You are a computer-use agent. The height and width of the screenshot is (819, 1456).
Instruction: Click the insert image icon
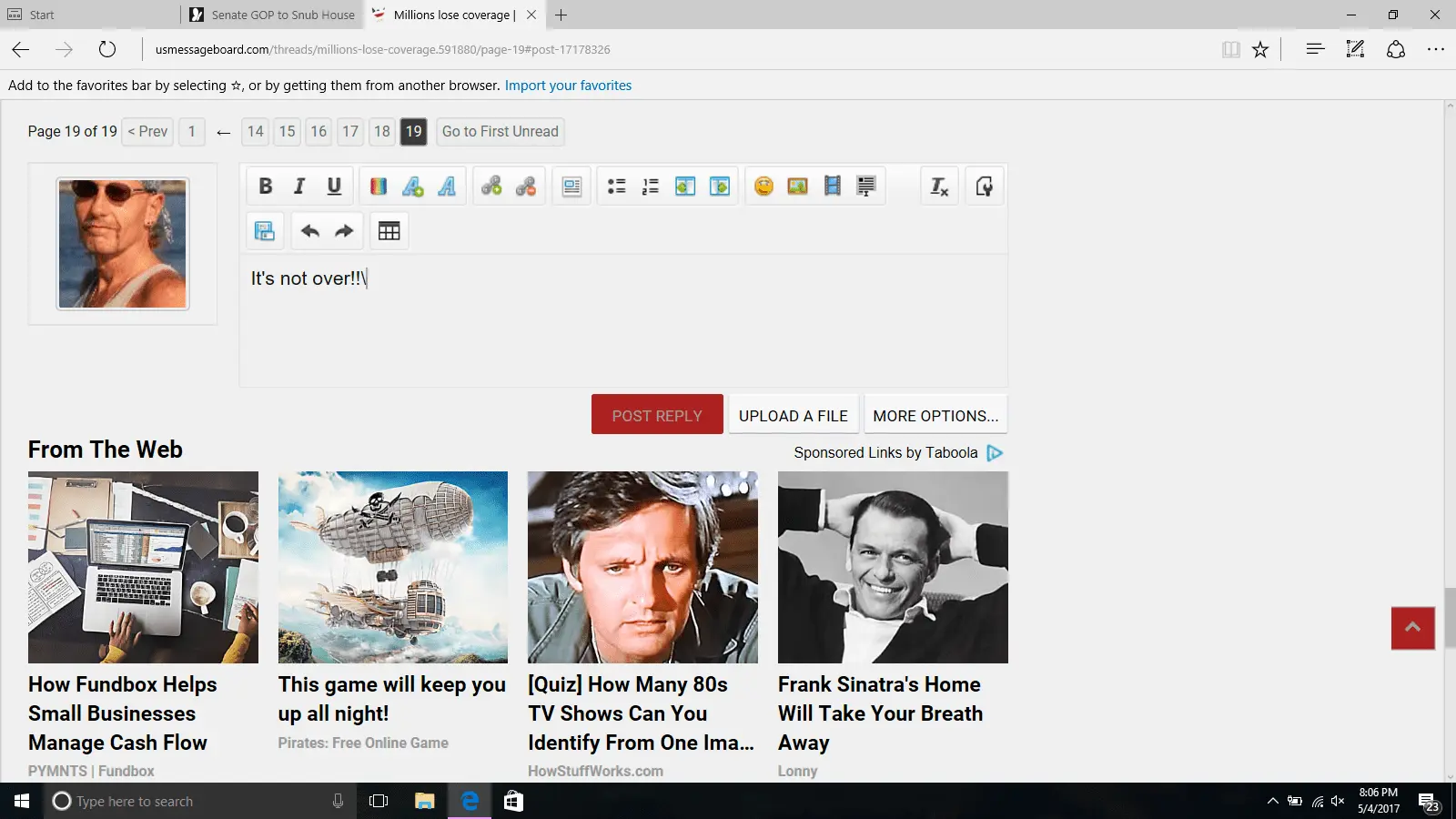click(798, 187)
